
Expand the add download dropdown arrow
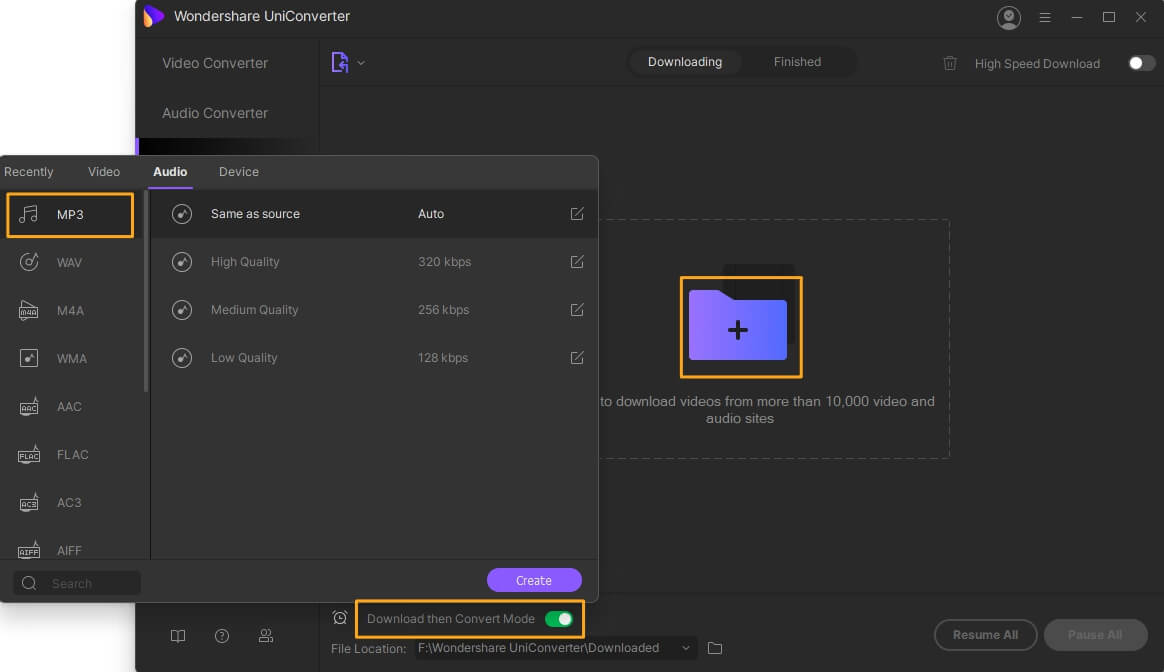click(361, 63)
